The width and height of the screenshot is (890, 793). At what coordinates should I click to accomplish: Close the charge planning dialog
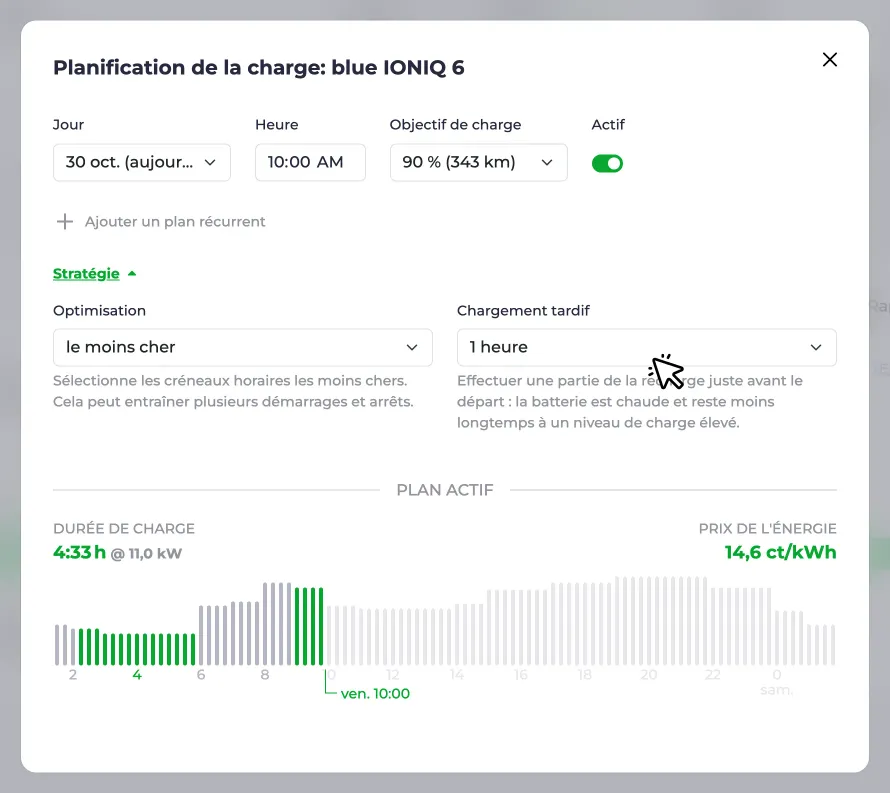[829, 60]
